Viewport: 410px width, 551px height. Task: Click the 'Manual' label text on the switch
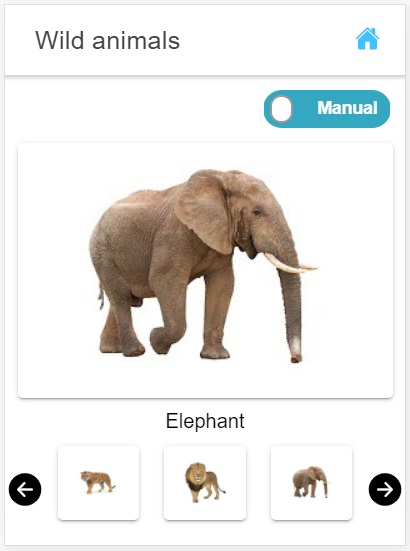pos(347,108)
